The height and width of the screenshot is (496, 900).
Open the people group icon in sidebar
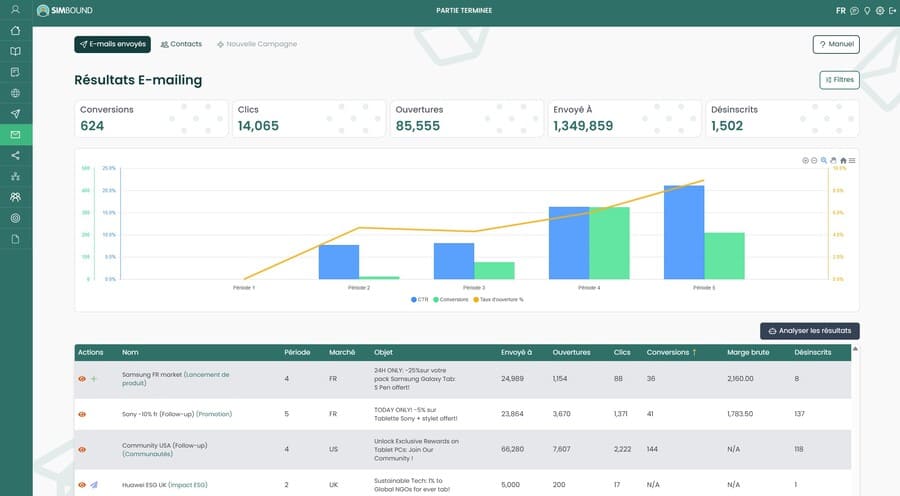(15, 197)
